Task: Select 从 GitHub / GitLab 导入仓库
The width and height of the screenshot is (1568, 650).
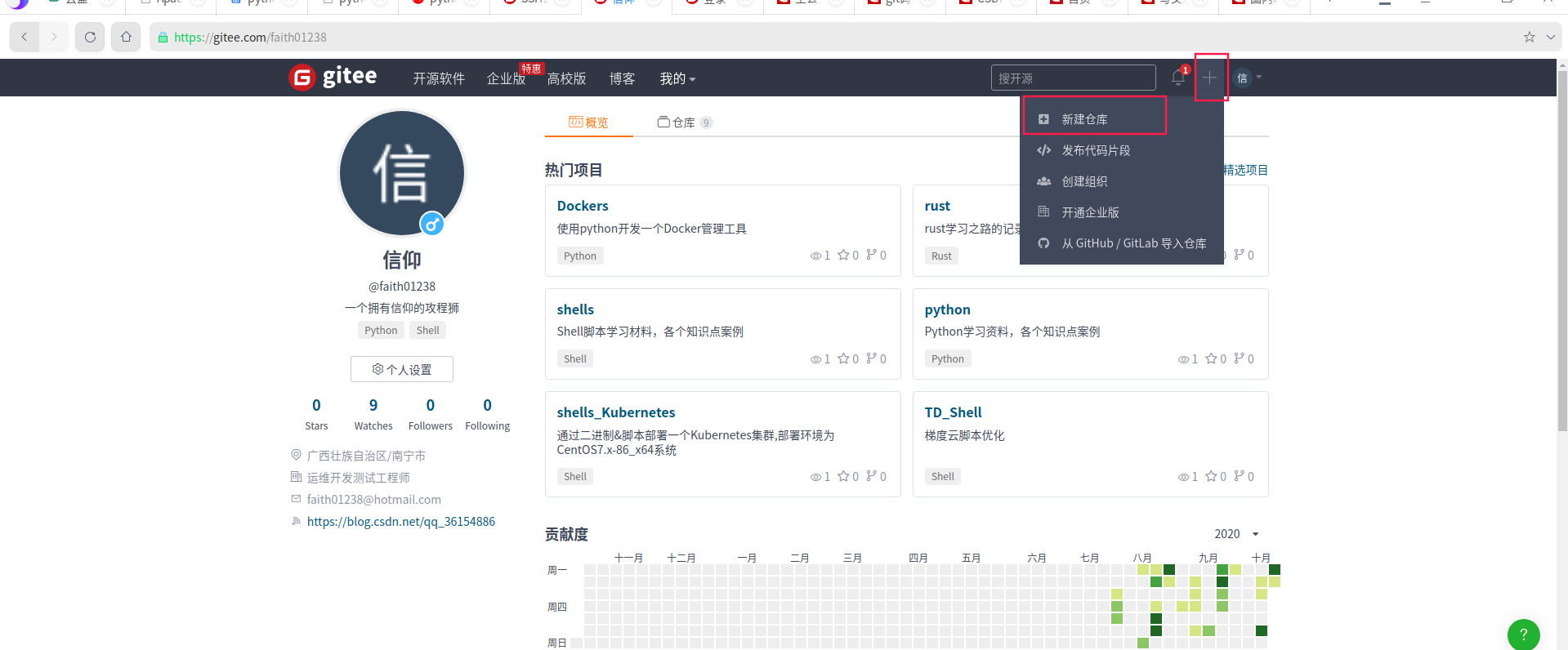Action: [x=1121, y=243]
